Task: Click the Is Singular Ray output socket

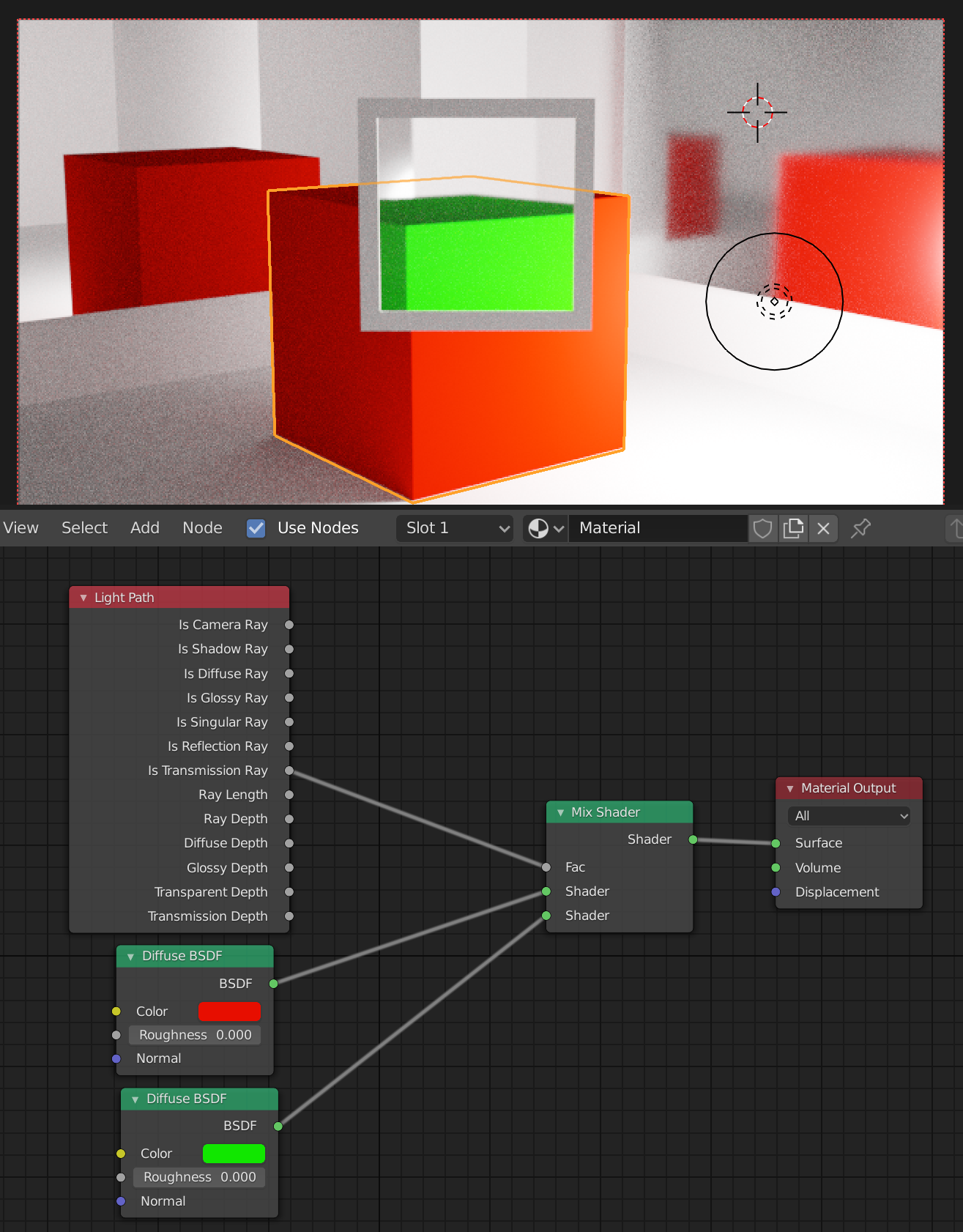Action: click(289, 722)
